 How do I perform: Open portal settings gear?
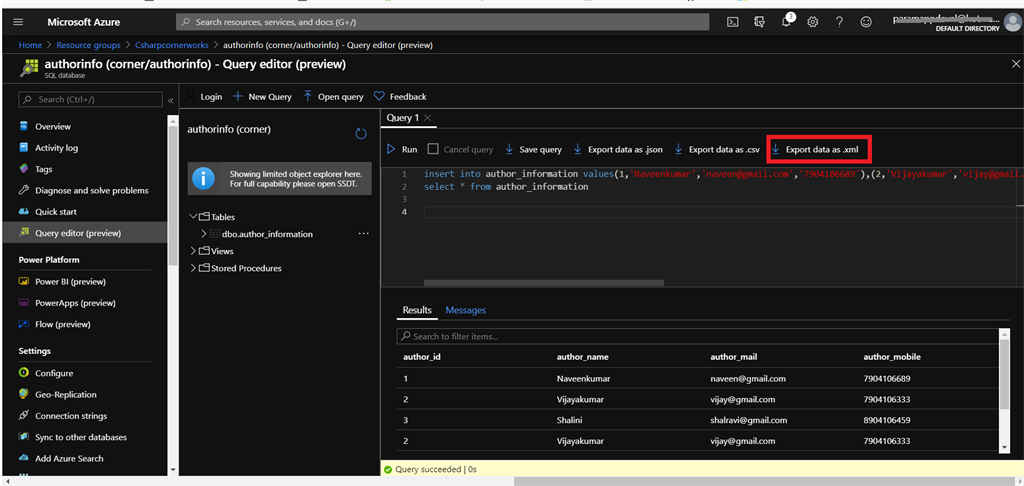(812, 22)
